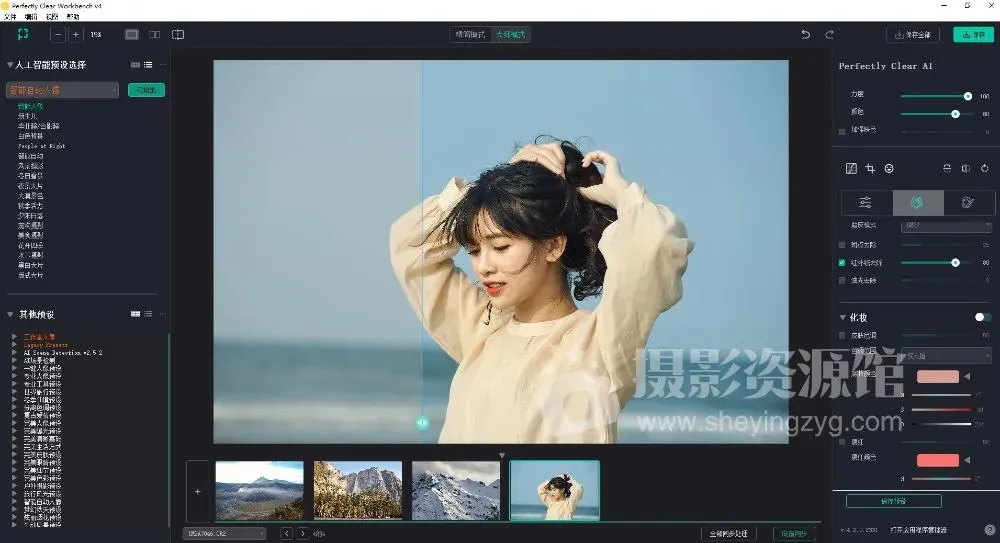The width and height of the screenshot is (1000, 543).
Task: Adjust the 力度 slider at 100
Action: [967, 96]
